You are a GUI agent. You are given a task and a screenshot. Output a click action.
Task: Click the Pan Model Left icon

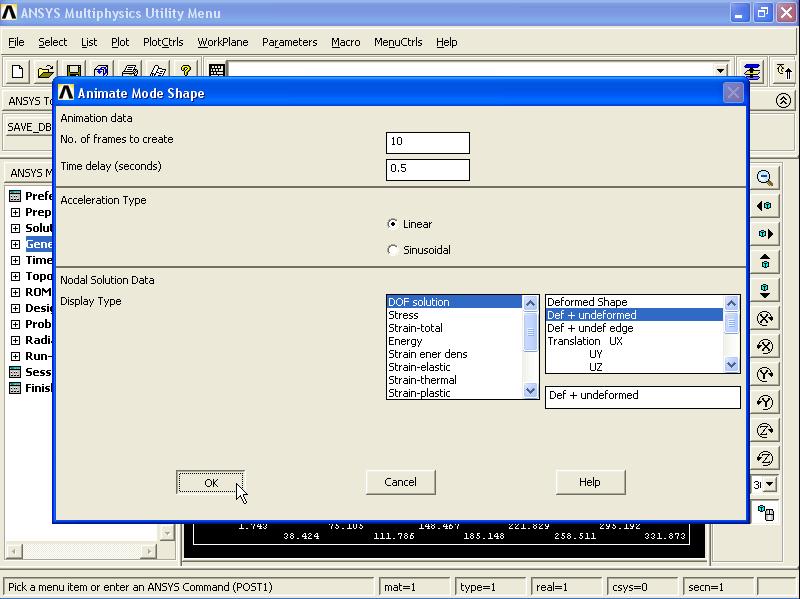764,206
